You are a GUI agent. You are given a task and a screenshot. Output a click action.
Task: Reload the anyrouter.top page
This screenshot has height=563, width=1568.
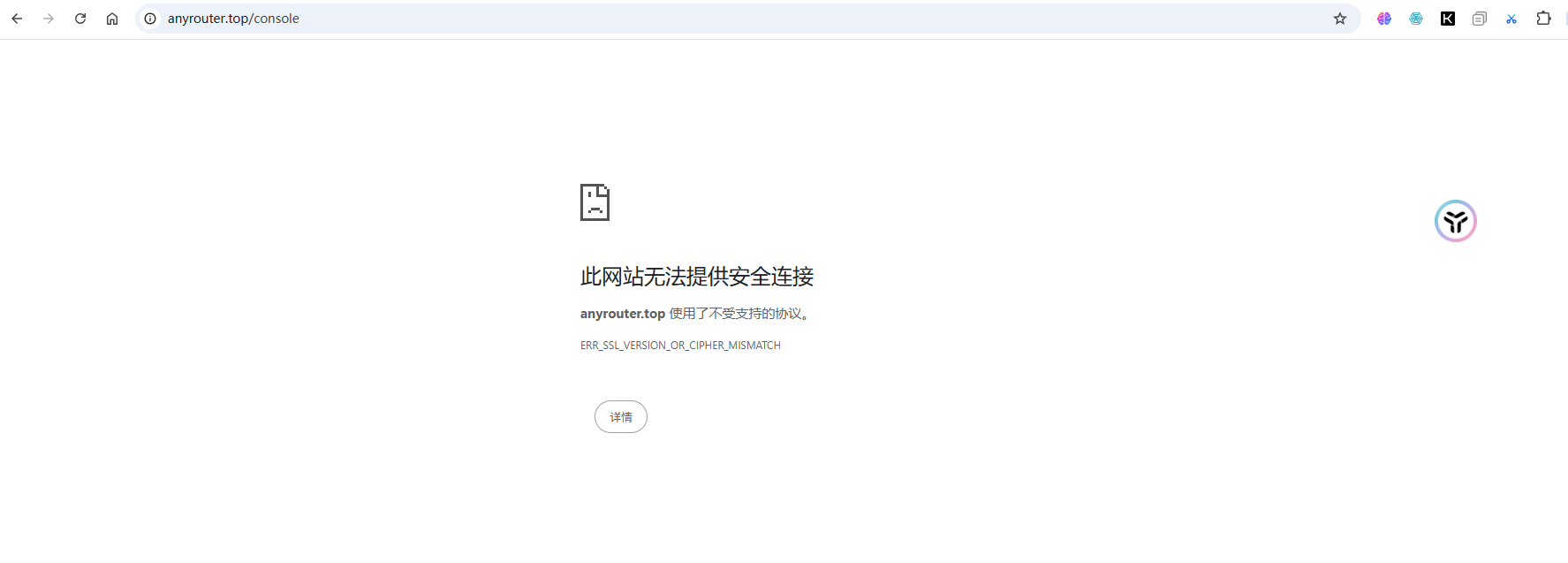pos(80,19)
